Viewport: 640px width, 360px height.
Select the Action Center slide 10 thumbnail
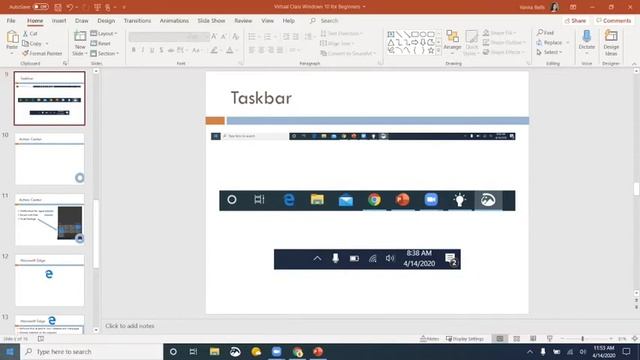[50, 159]
